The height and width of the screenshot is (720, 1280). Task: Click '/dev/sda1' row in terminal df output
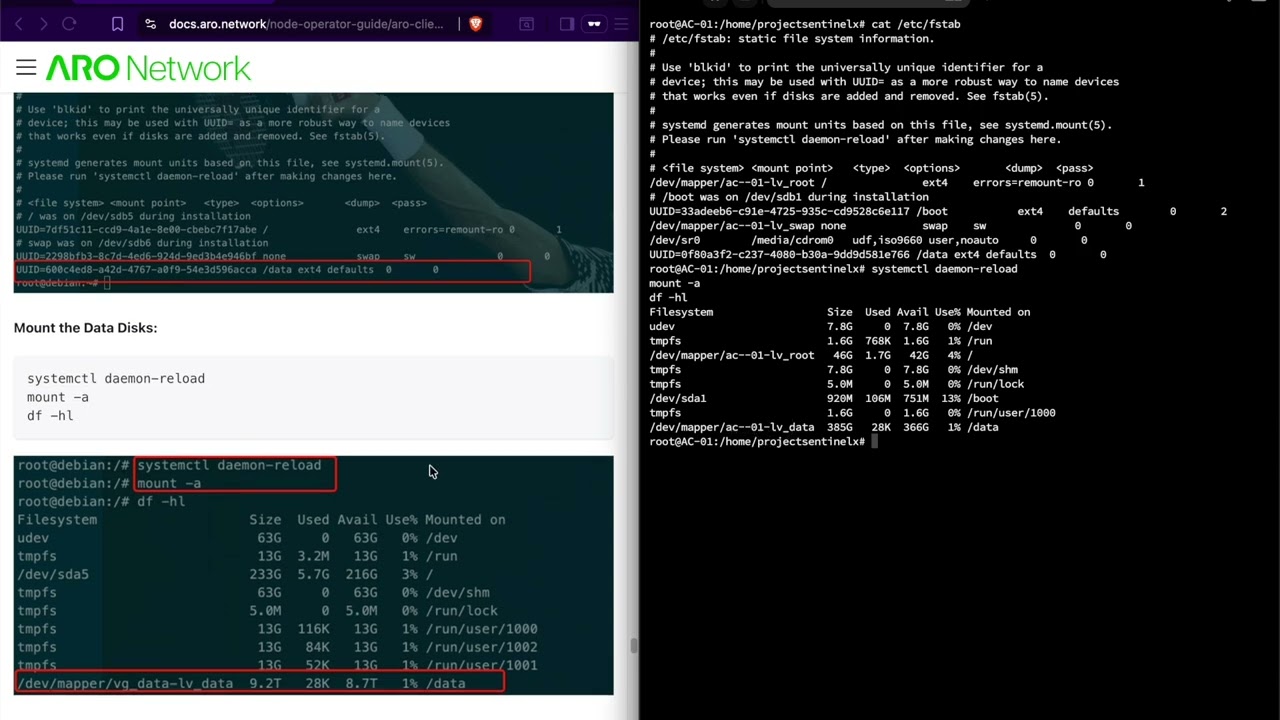tap(824, 398)
